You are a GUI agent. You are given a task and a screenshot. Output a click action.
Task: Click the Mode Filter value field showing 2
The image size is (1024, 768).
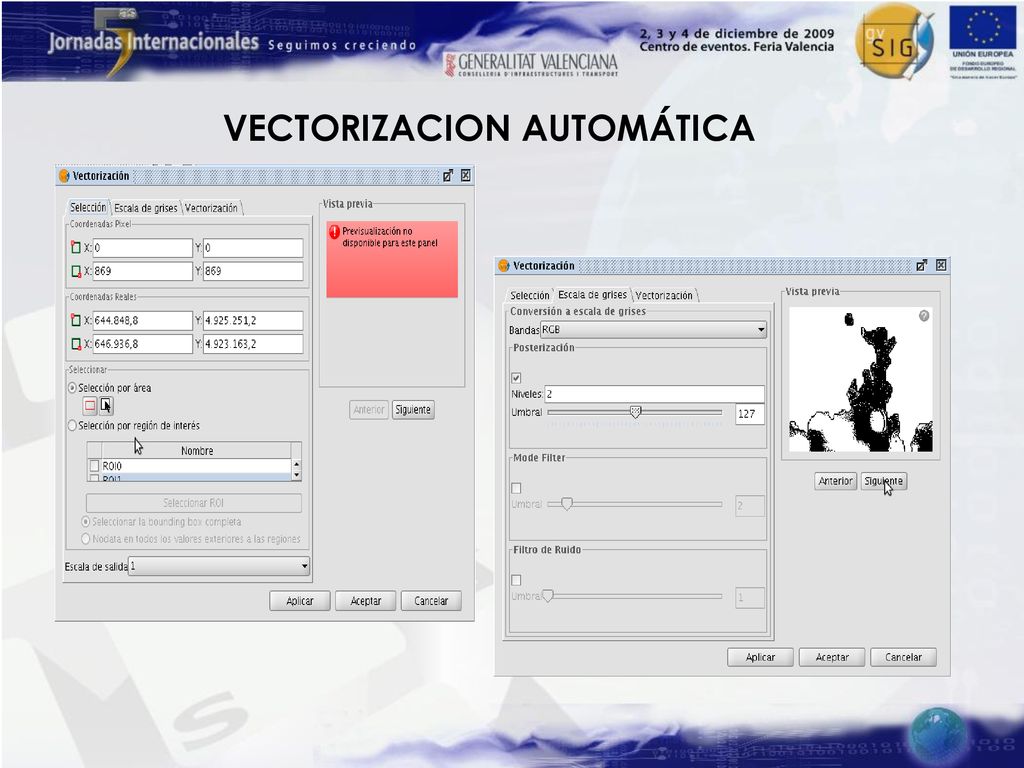pos(750,505)
